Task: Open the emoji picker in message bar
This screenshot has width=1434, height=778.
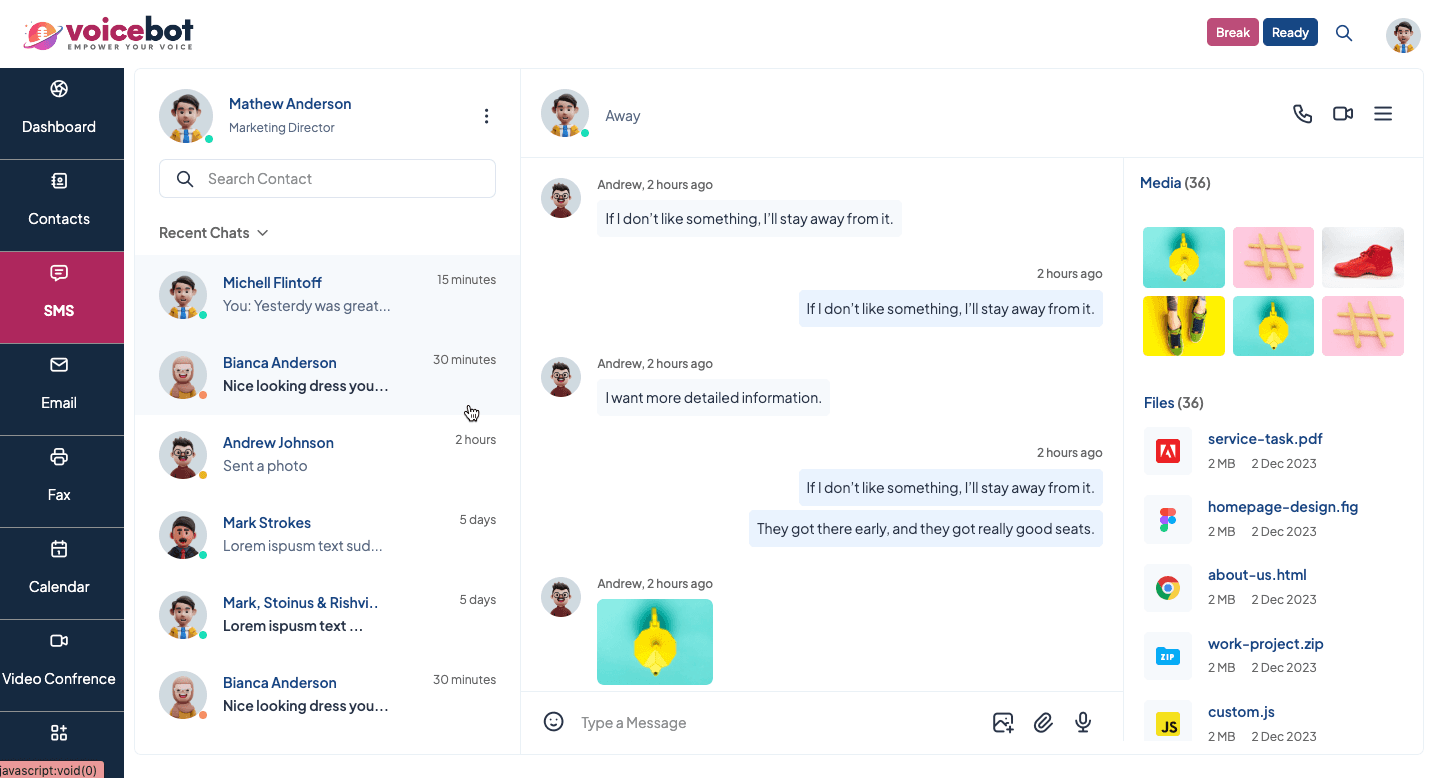Action: [554, 722]
